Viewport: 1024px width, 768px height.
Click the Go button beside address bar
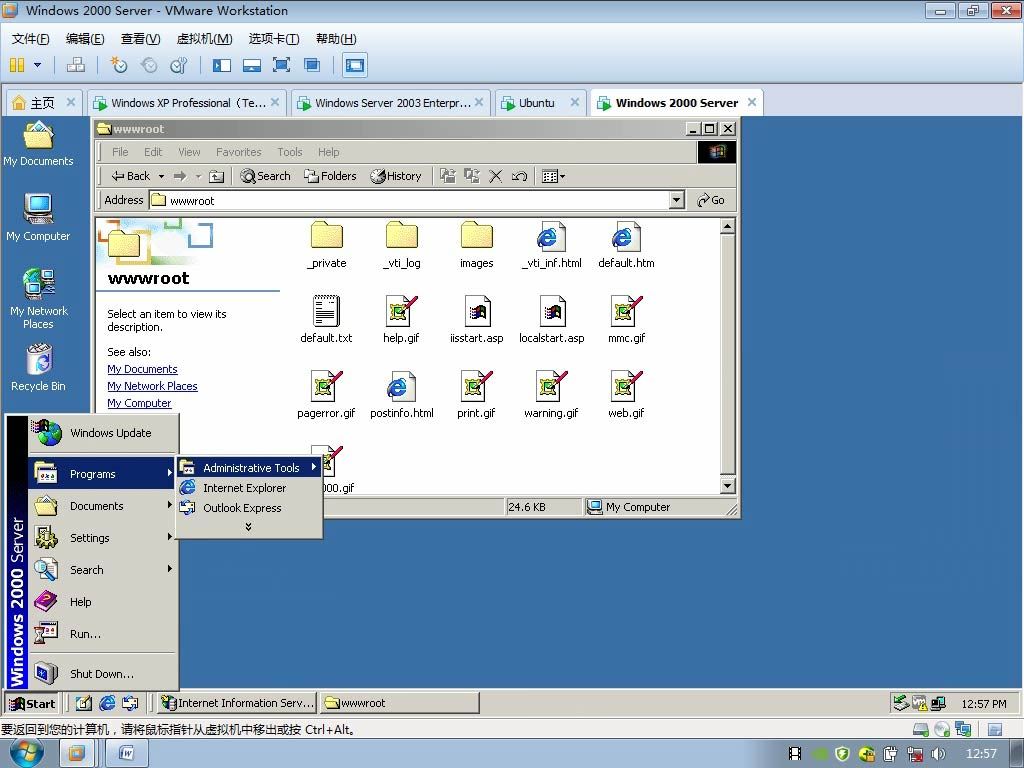pyautogui.click(x=711, y=200)
